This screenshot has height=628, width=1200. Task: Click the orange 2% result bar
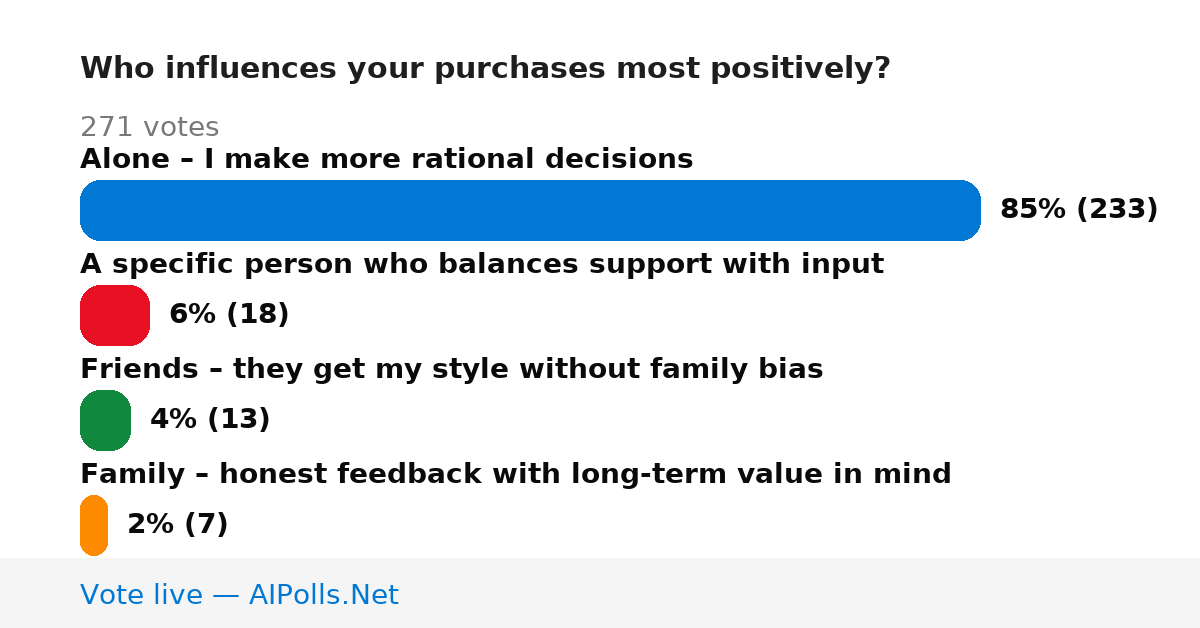(94, 525)
